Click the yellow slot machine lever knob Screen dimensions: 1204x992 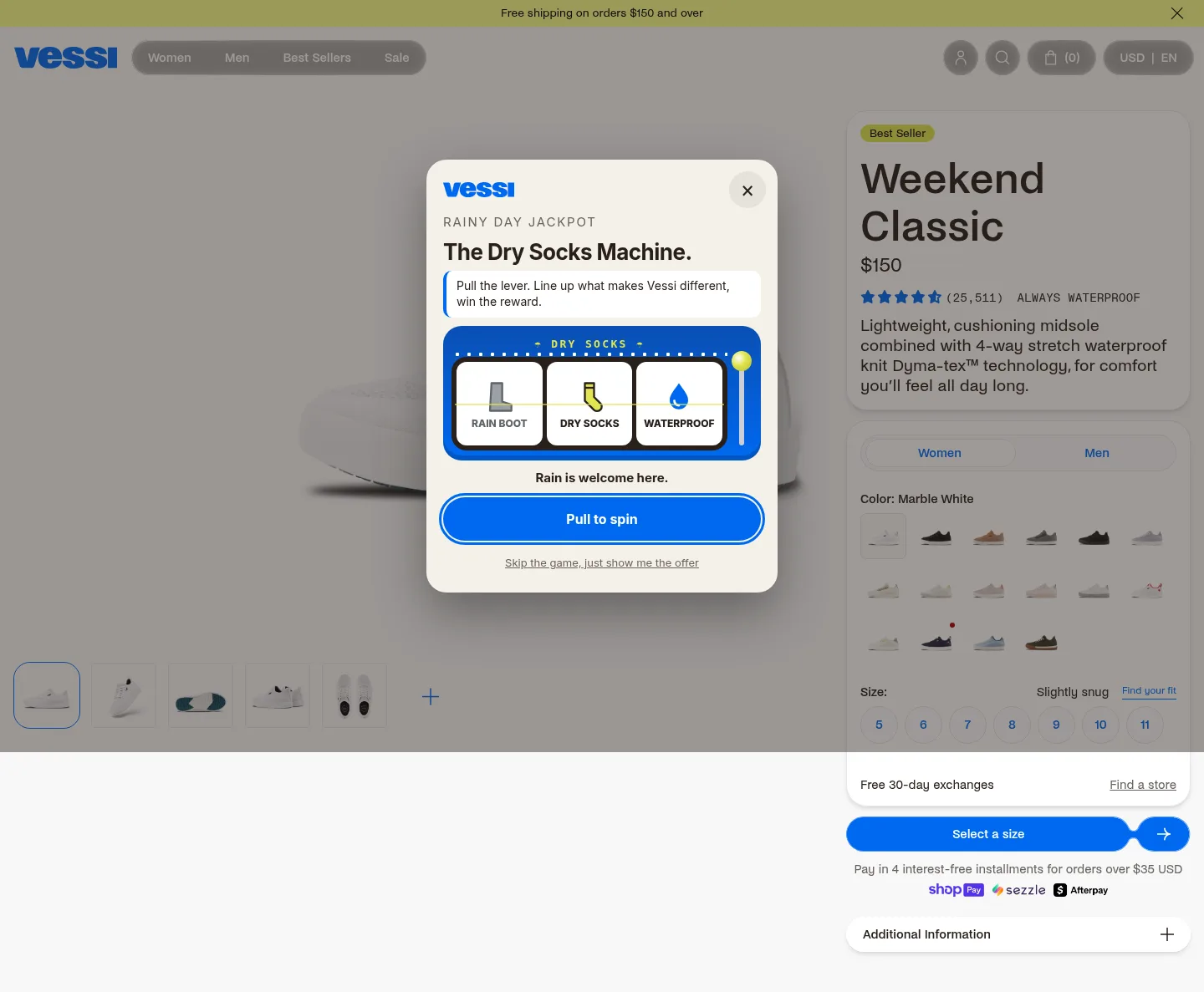(742, 361)
